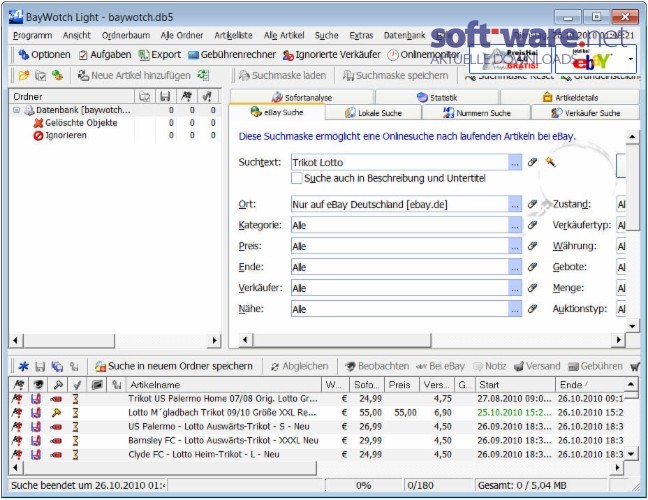Click the Notiz button
The image size is (648, 500).
point(490,366)
